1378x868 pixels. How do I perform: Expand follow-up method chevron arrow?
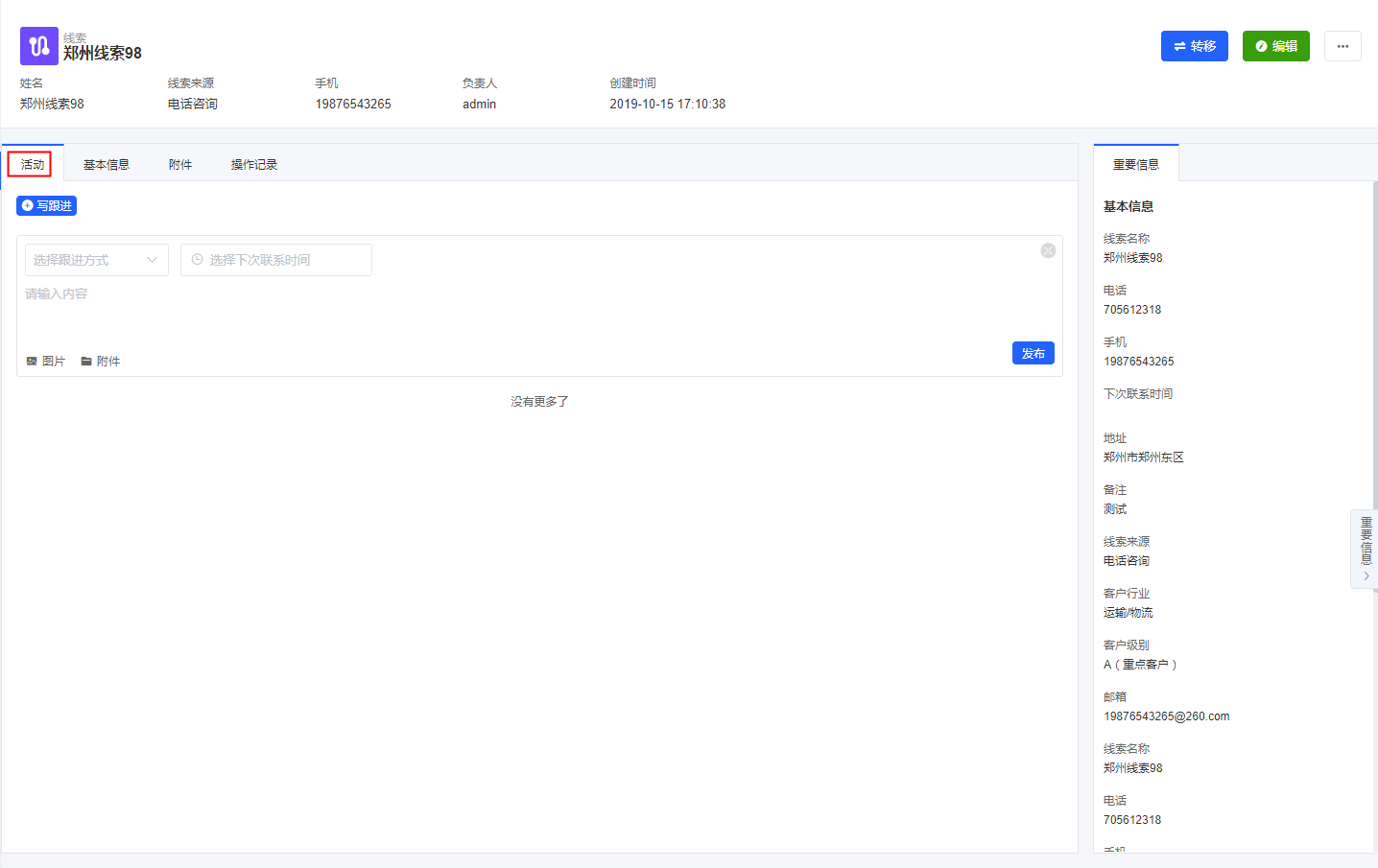point(152,260)
